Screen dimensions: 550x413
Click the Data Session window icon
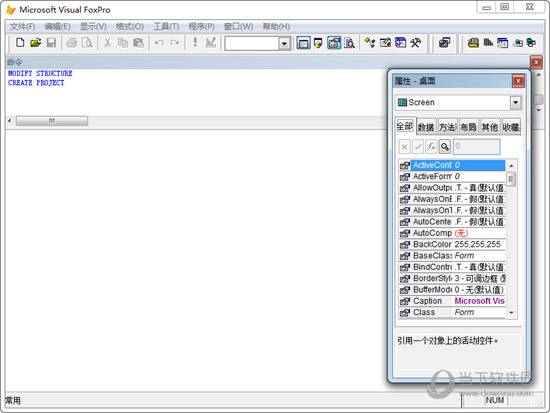[x=318, y=43]
